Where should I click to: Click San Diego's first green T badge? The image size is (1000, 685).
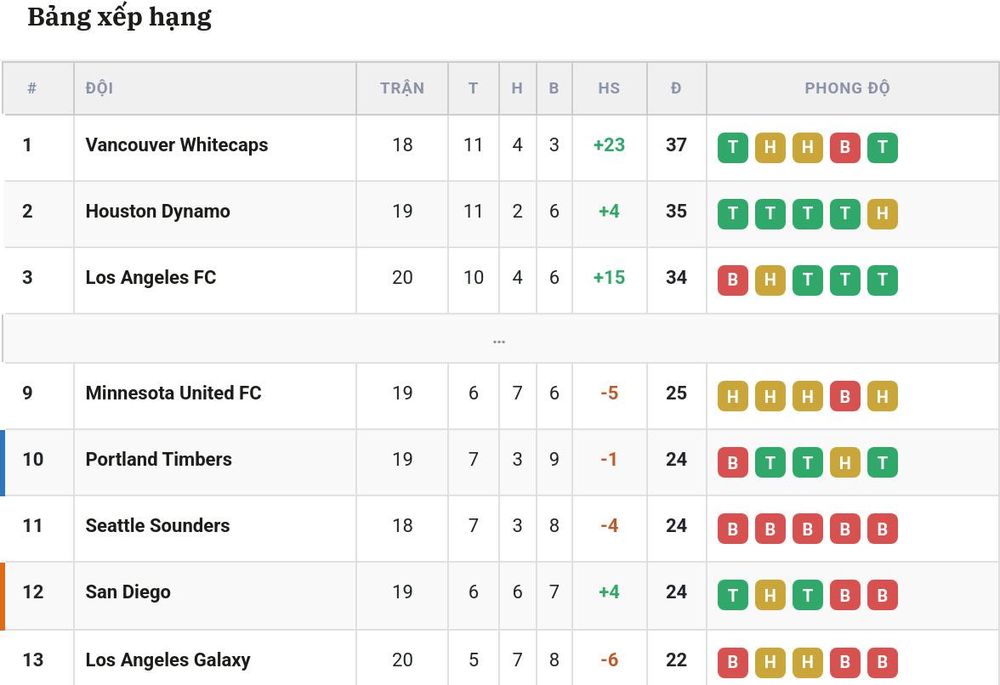[x=733, y=595]
